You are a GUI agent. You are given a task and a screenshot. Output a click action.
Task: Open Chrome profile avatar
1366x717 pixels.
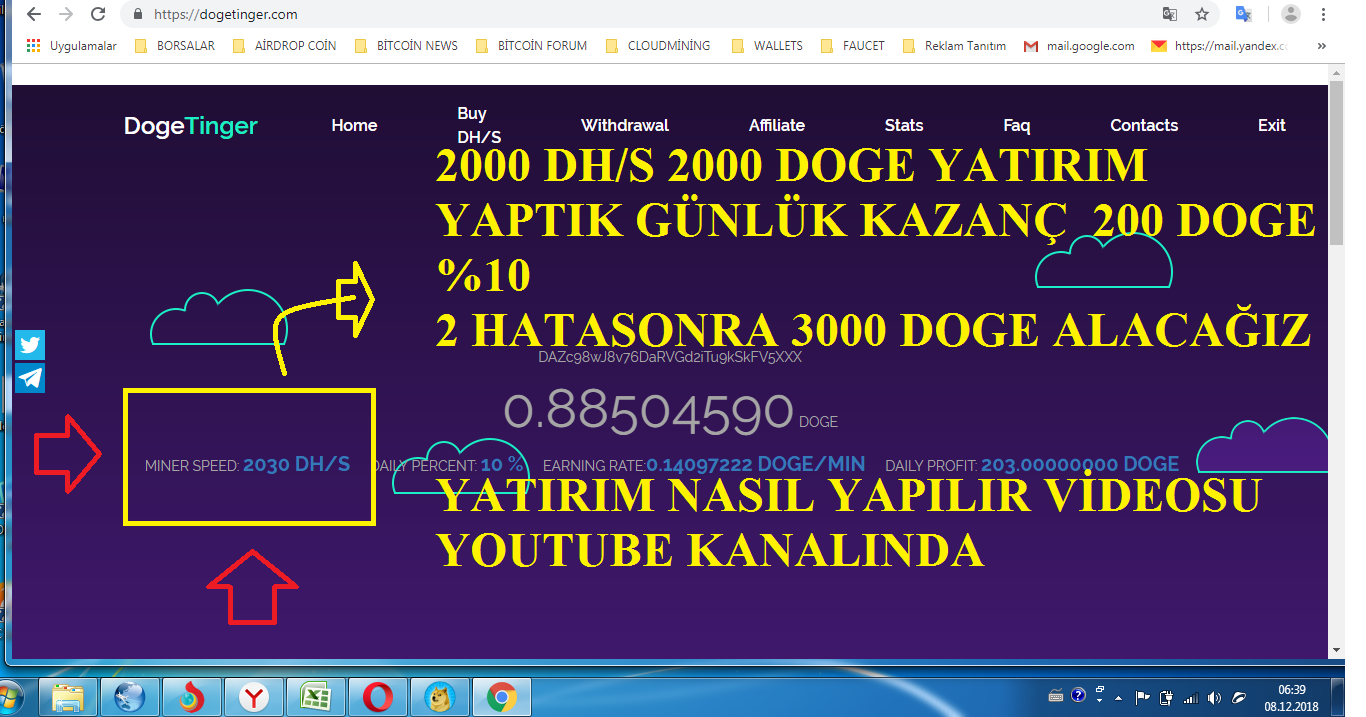click(x=1291, y=14)
